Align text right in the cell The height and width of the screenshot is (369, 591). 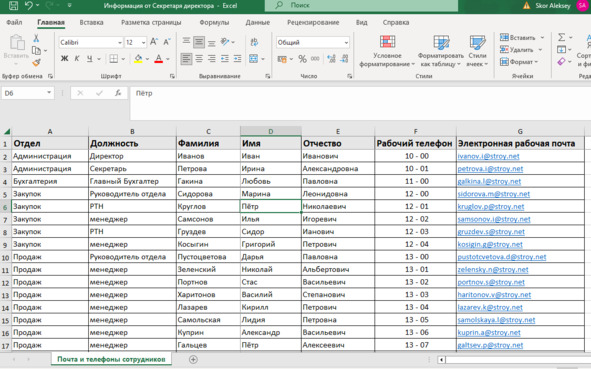pos(211,58)
